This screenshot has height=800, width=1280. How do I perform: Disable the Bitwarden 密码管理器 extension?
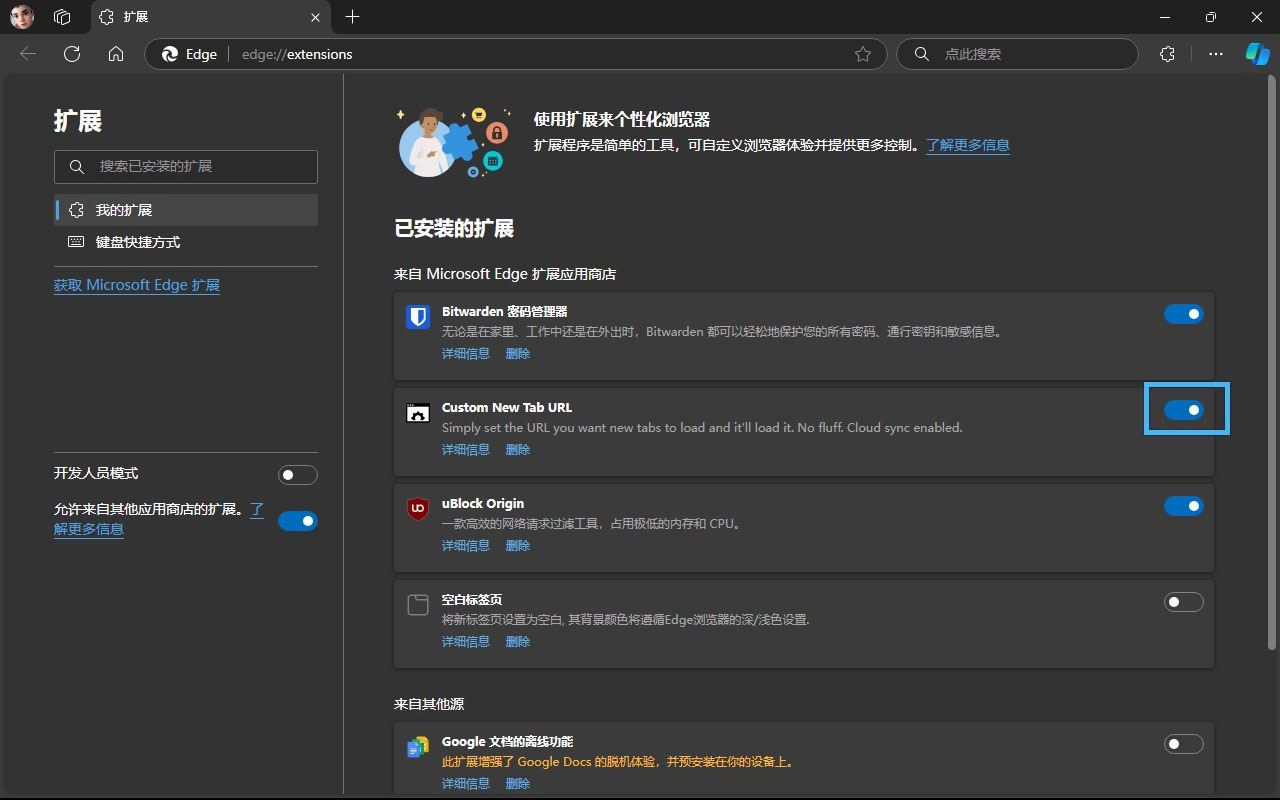(1184, 314)
